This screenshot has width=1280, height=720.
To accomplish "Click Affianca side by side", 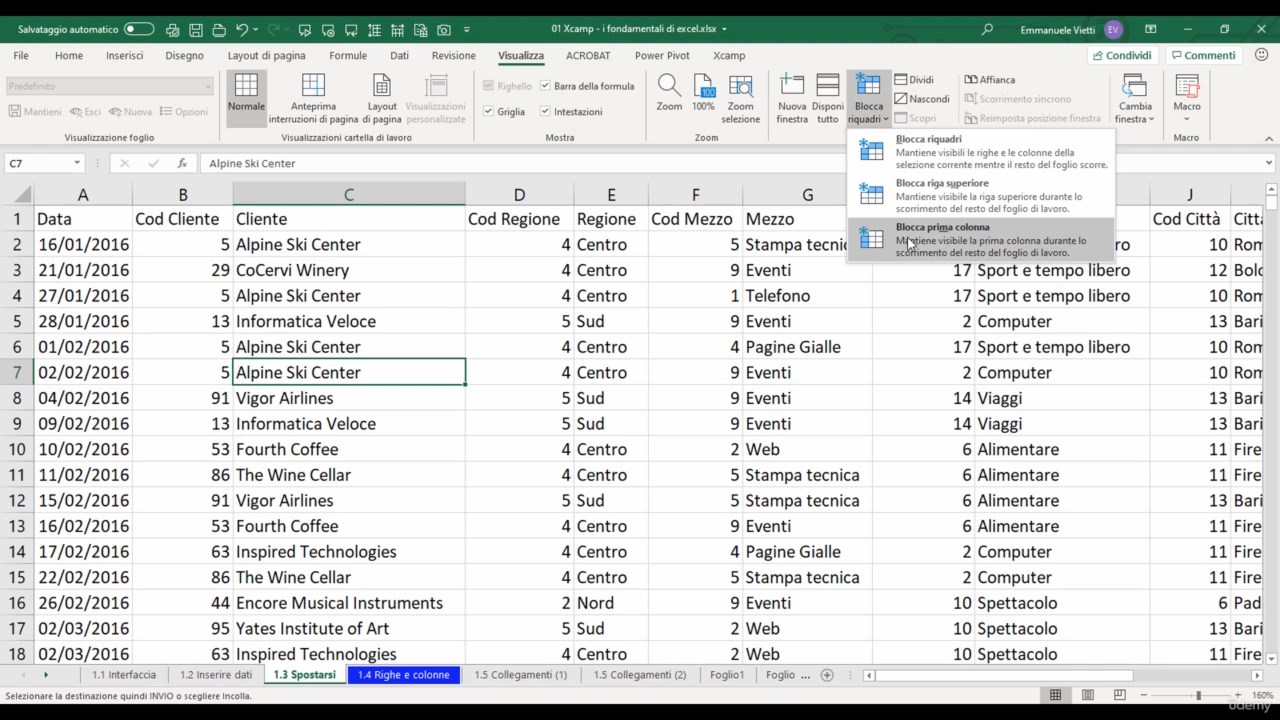I will [990, 80].
